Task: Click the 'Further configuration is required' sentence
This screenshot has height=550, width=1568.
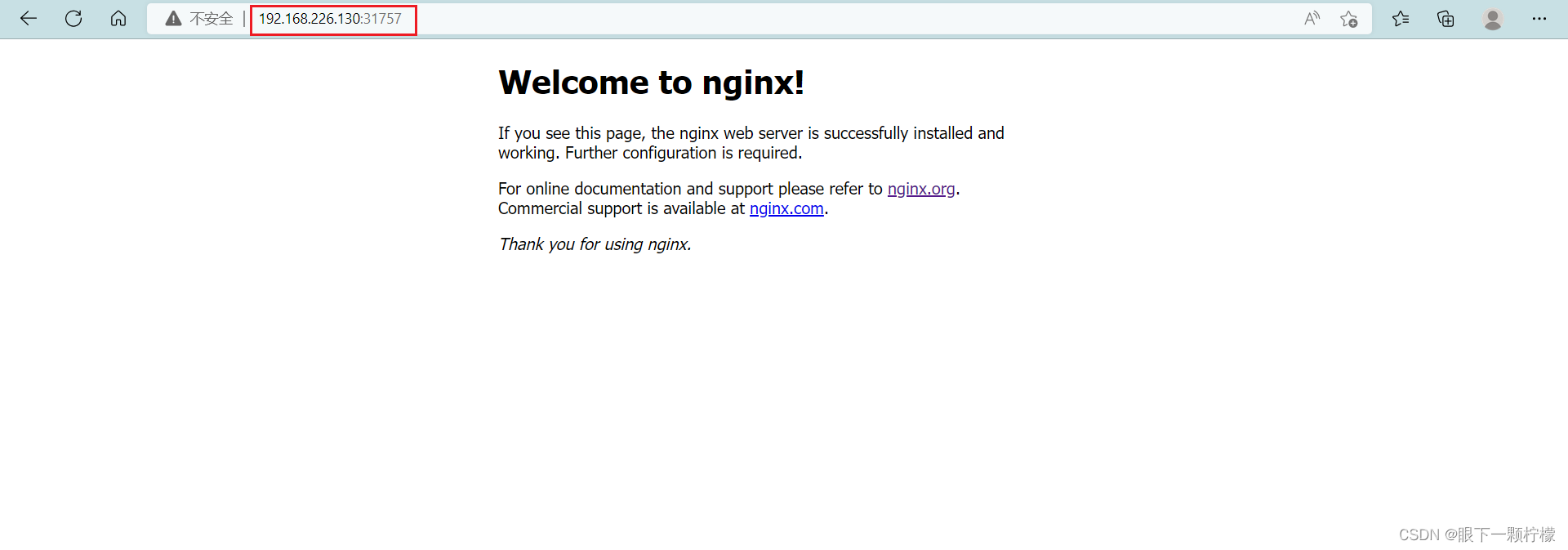Action: tap(684, 153)
